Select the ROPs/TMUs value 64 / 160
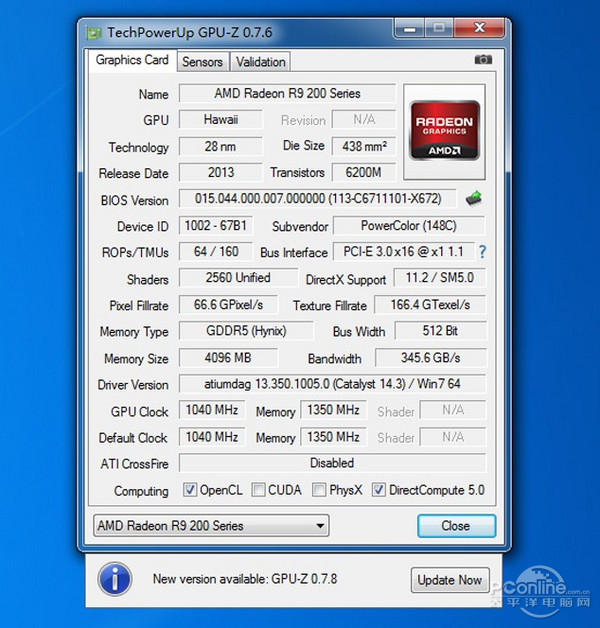The image size is (600, 628). coord(215,252)
